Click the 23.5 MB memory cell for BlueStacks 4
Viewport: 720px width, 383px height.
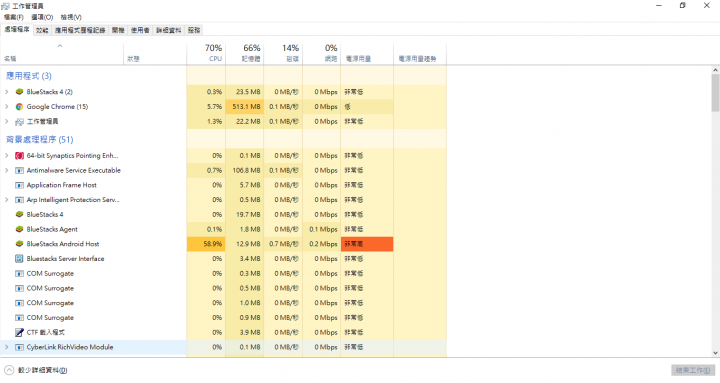(245, 92)
